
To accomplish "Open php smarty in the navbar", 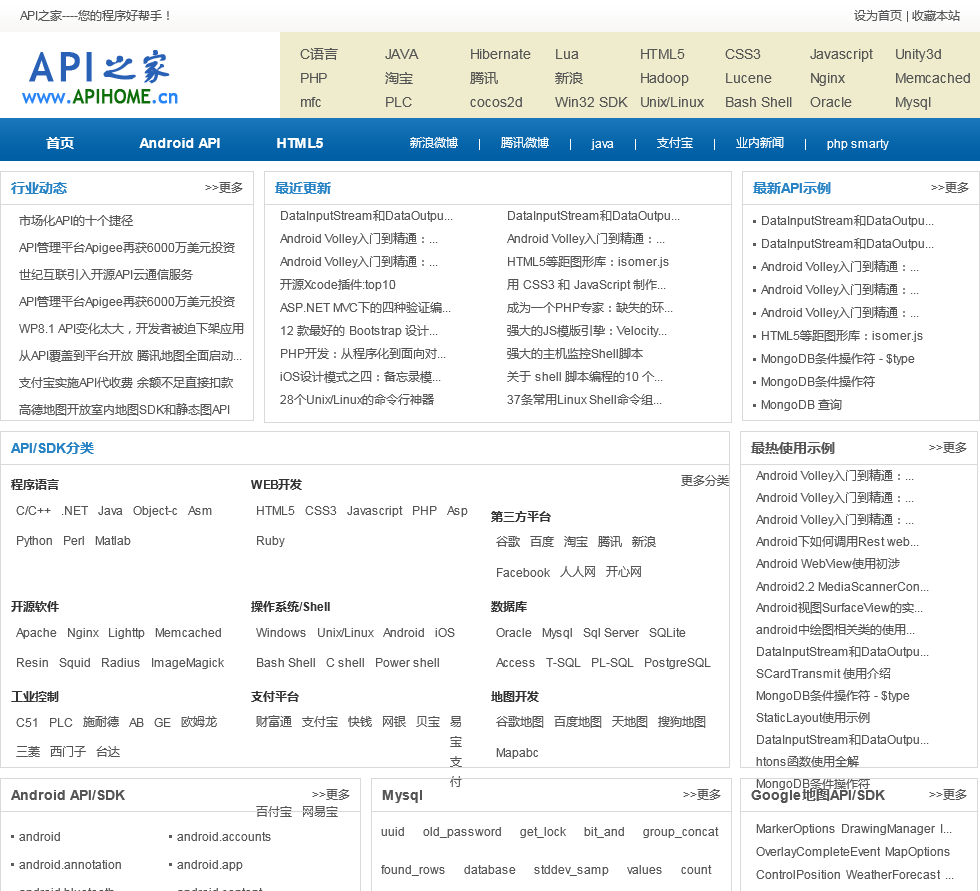I will pos(858,144).
